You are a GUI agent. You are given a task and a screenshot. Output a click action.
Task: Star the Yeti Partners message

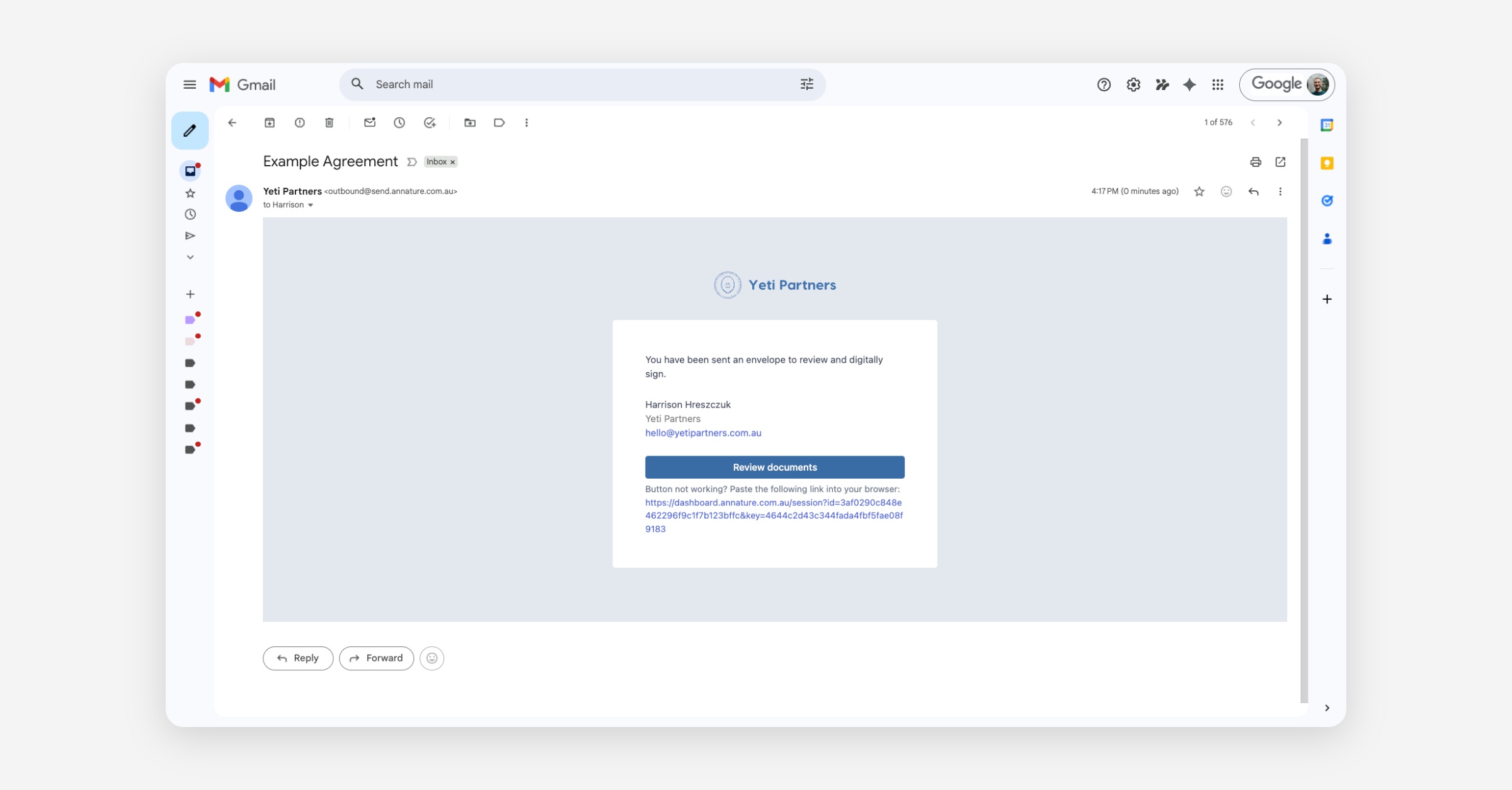click(x=1200, y=192)
